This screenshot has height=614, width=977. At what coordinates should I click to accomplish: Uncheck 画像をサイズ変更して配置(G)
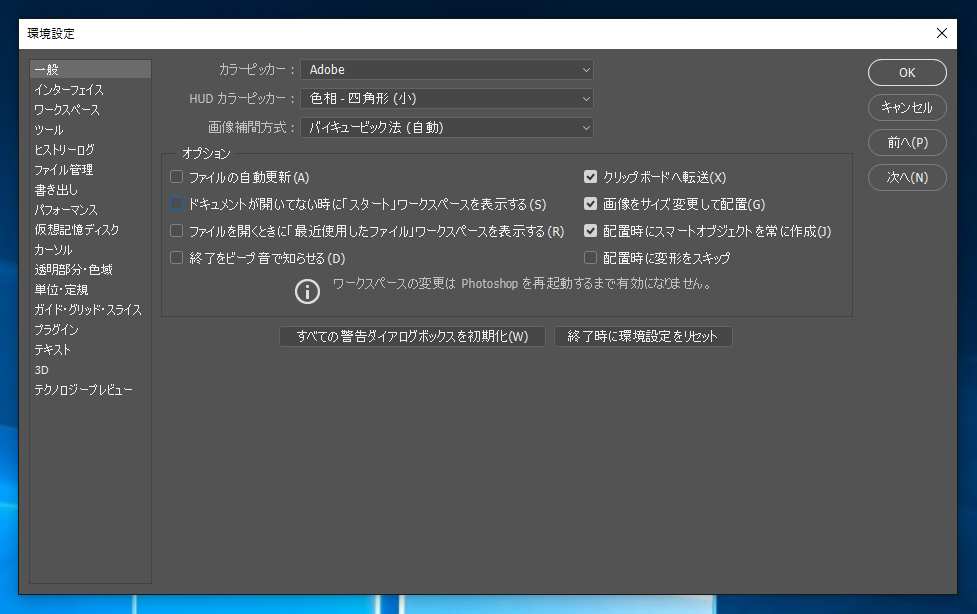pos(590,204)
